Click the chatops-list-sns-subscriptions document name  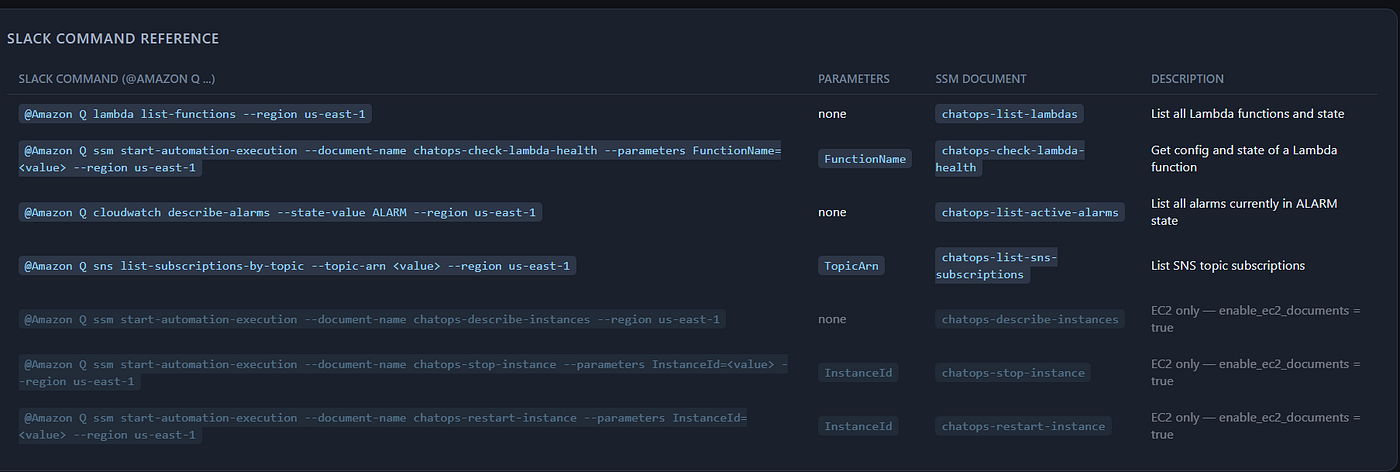click(997, 266)
